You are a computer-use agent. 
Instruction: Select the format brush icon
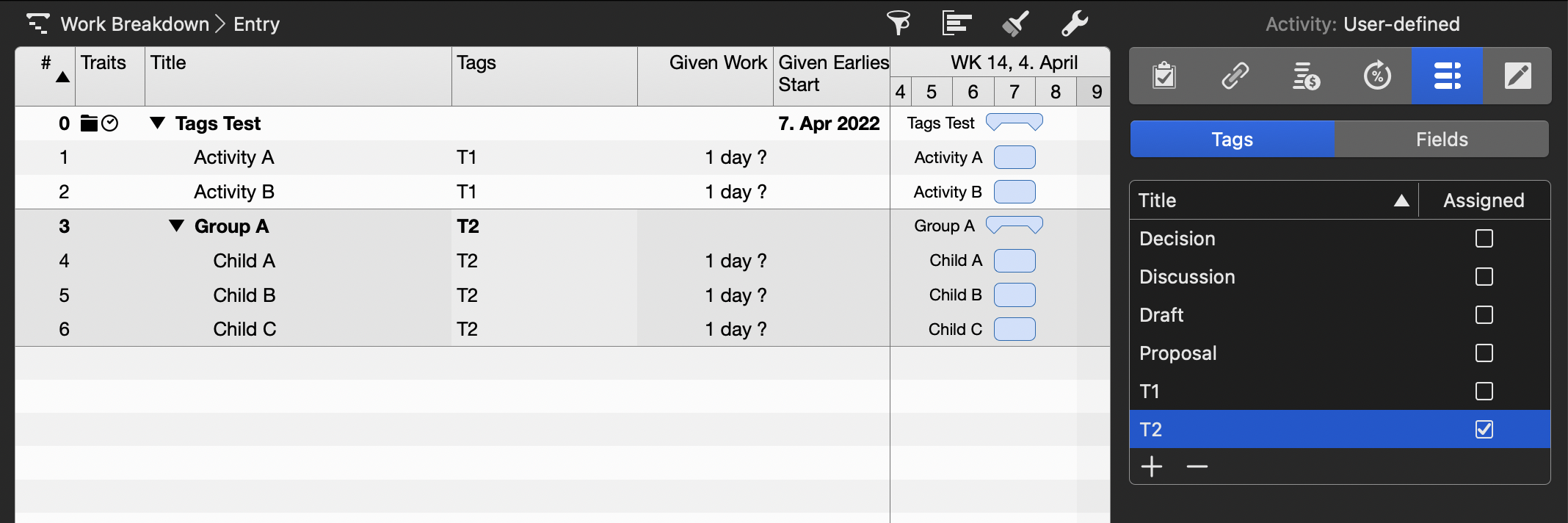[1015, 23]
